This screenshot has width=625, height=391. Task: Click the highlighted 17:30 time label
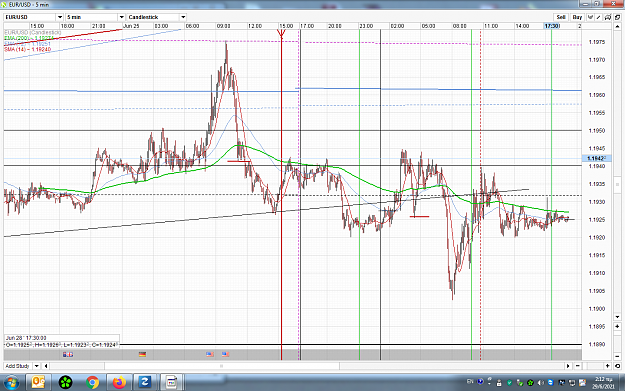(x=552, y=26)
